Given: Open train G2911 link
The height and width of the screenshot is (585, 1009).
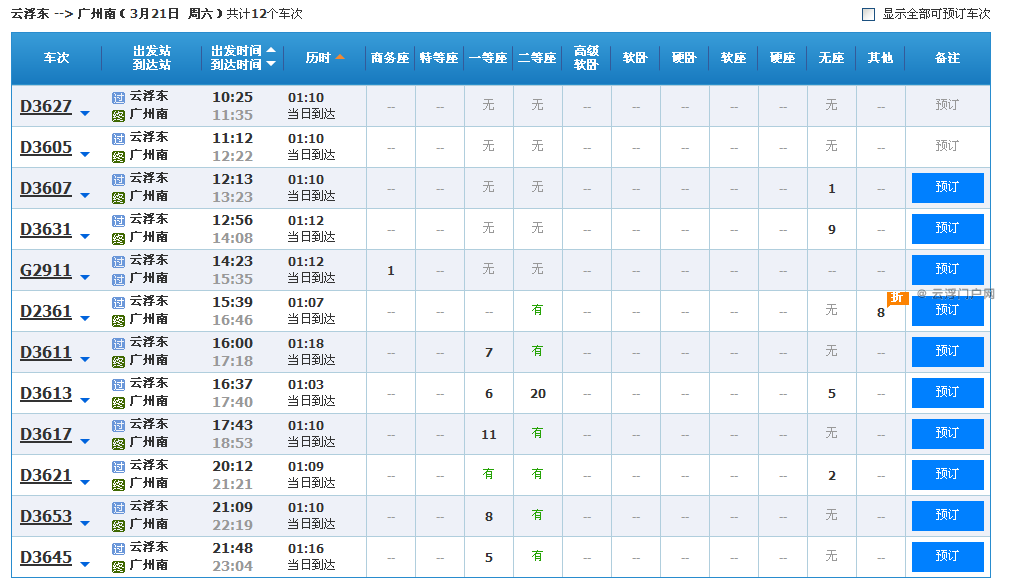Looking at the screenshot, I should [46, 270].
